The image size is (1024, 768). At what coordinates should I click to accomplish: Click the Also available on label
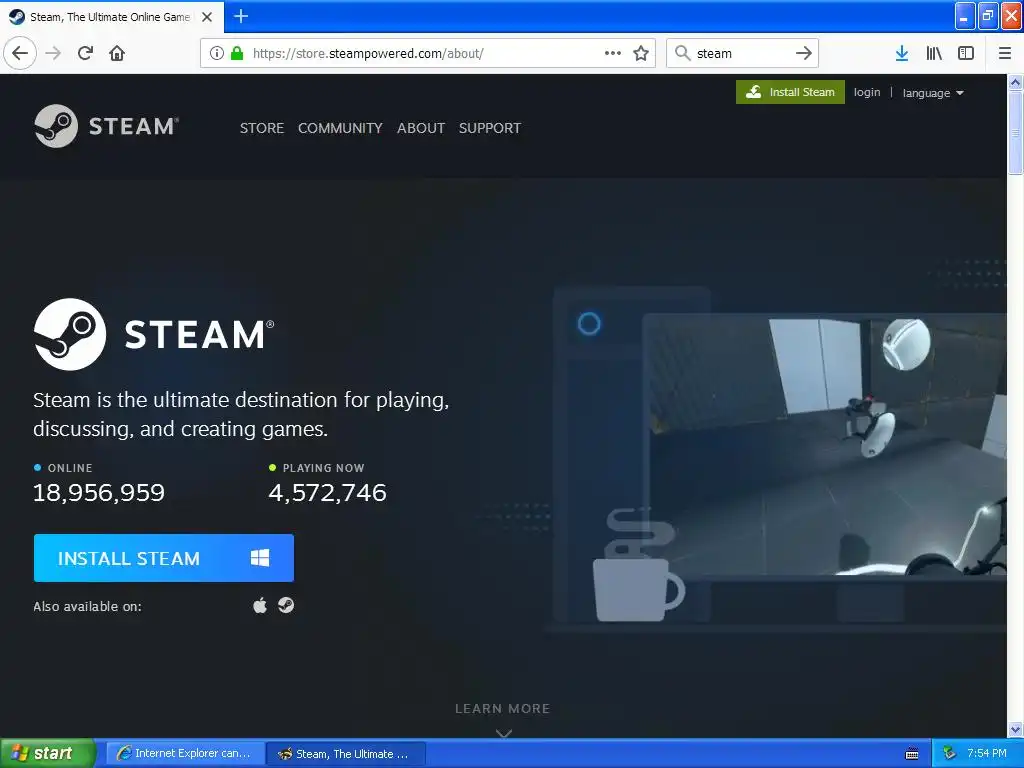point(88,607)
